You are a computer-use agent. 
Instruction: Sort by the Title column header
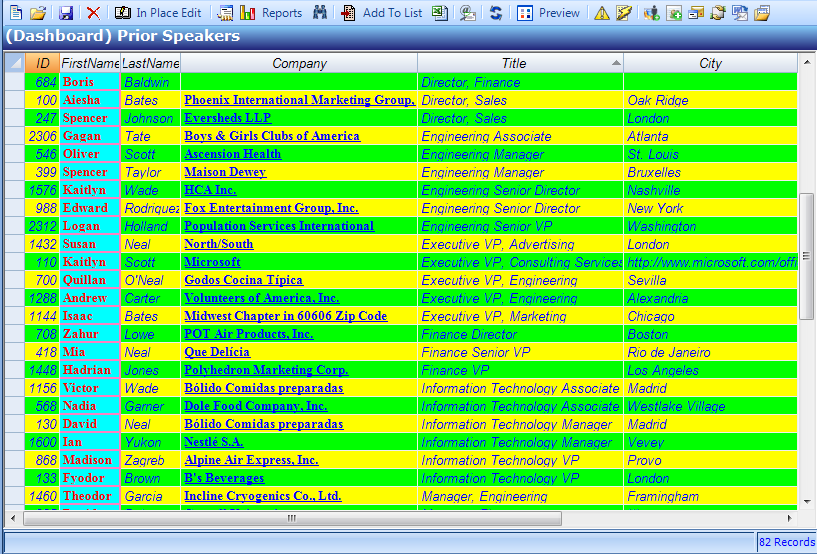tap(514, 63)
